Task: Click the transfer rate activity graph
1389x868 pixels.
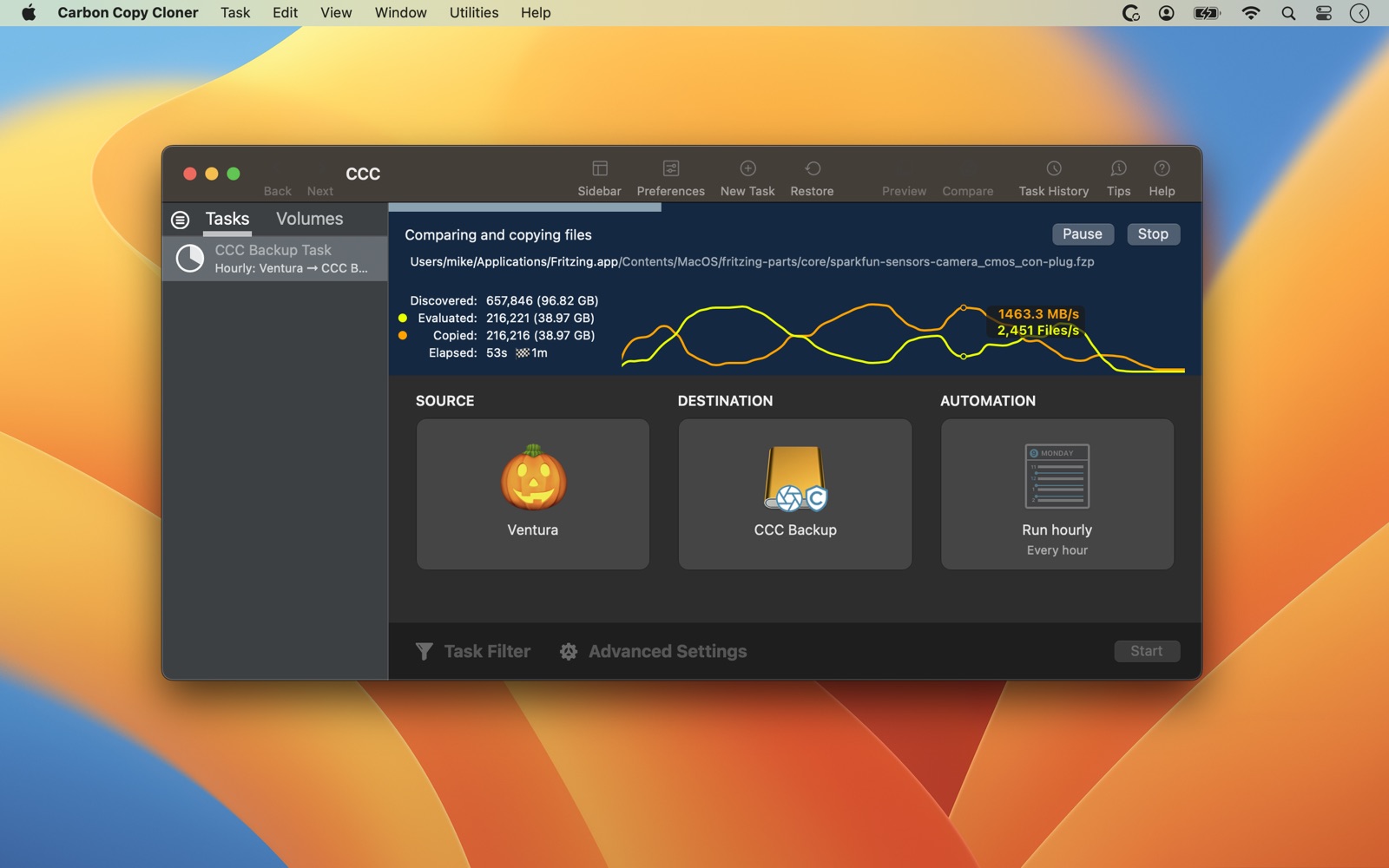Action: (903, 337)
